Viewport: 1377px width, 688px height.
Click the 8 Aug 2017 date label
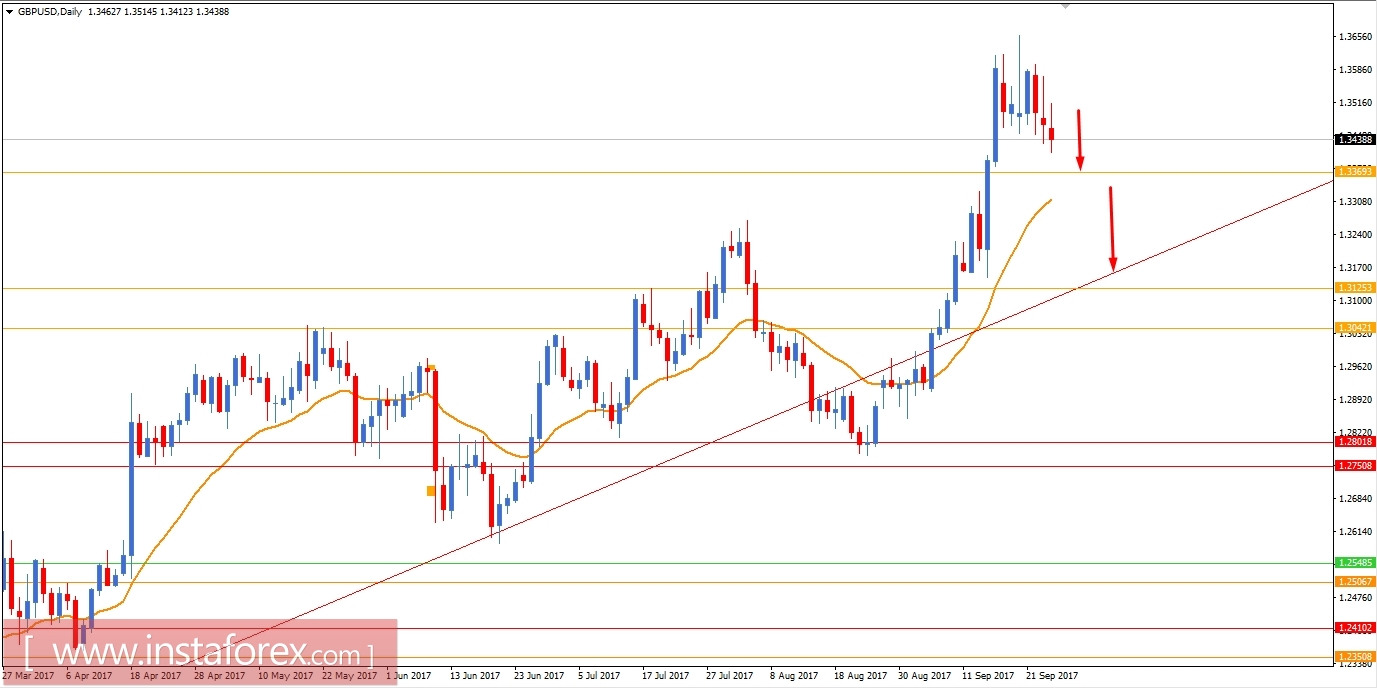pyautogui.click(x=795, y=676)
